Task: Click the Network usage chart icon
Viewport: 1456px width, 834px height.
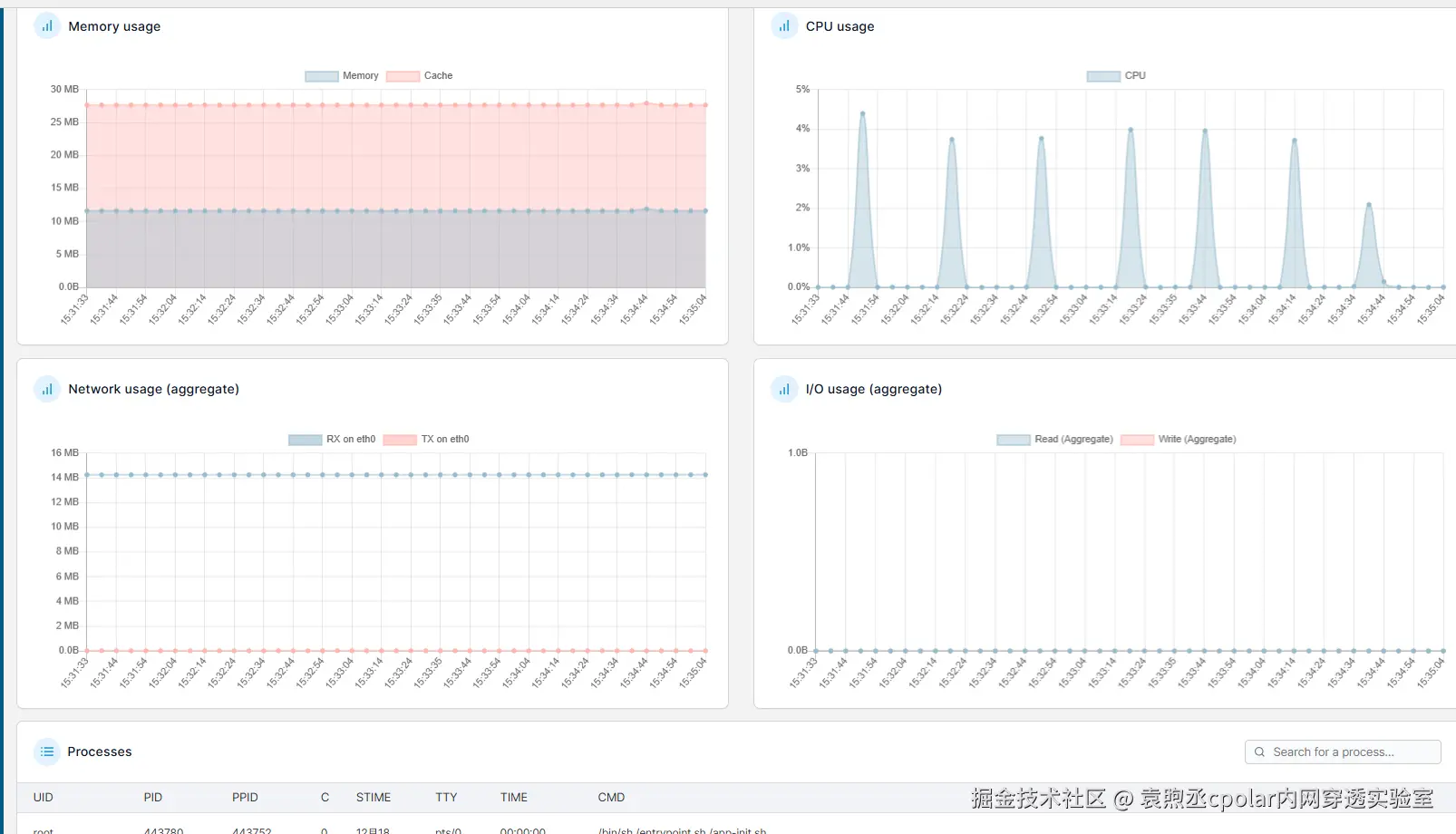Action: pos(47,389)
